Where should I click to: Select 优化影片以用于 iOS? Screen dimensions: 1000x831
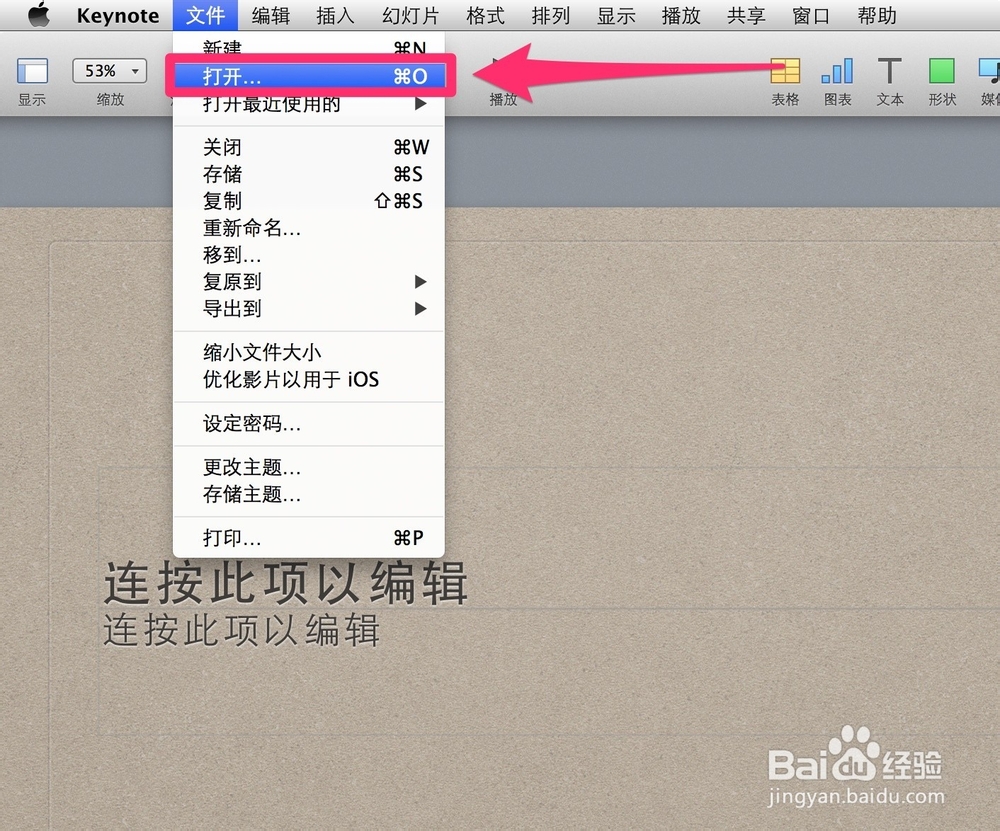[x=309, y=379]
